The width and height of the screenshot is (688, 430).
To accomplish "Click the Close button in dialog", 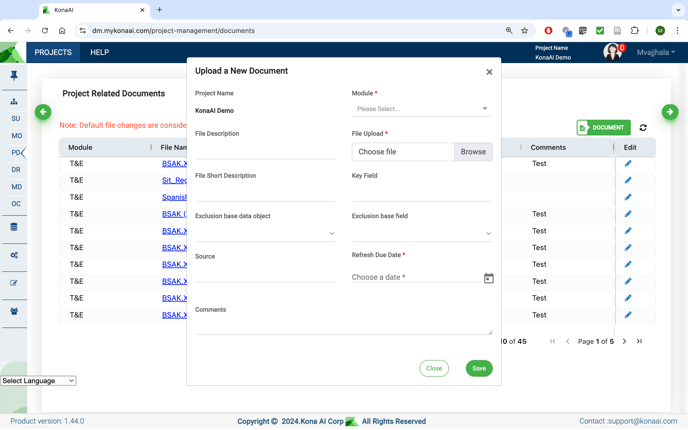I will (434, 368).
